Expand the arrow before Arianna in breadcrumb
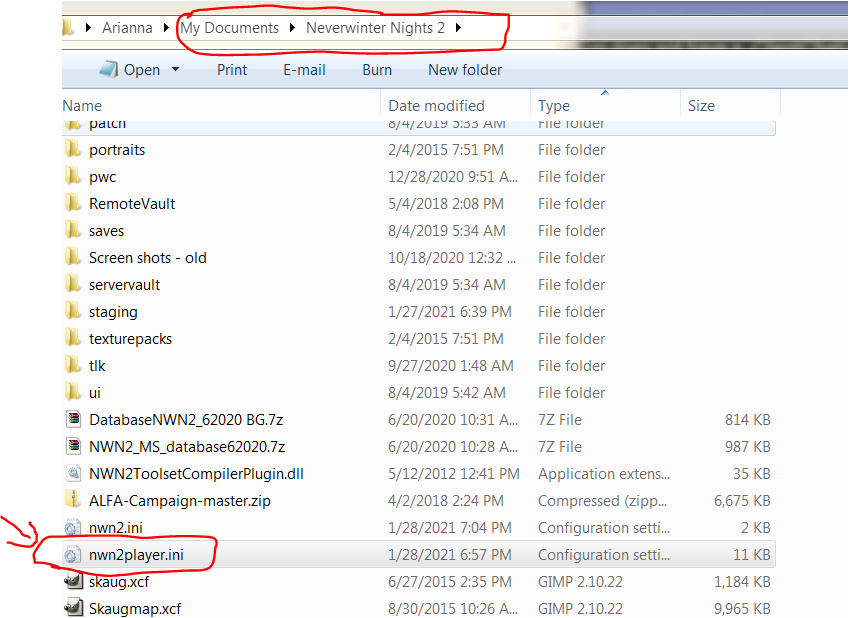 coord(88,28)
